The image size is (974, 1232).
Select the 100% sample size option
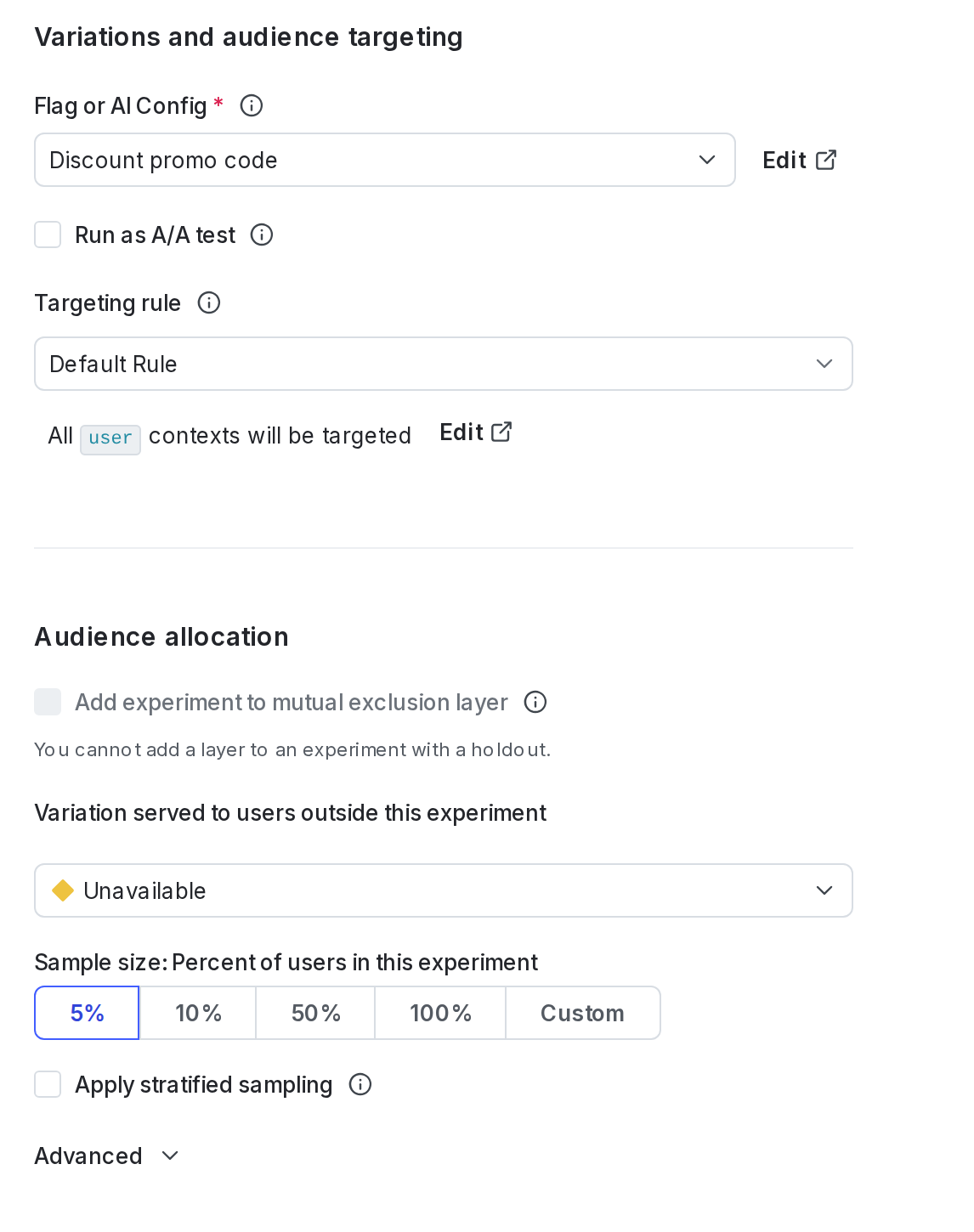point(440,1013)
